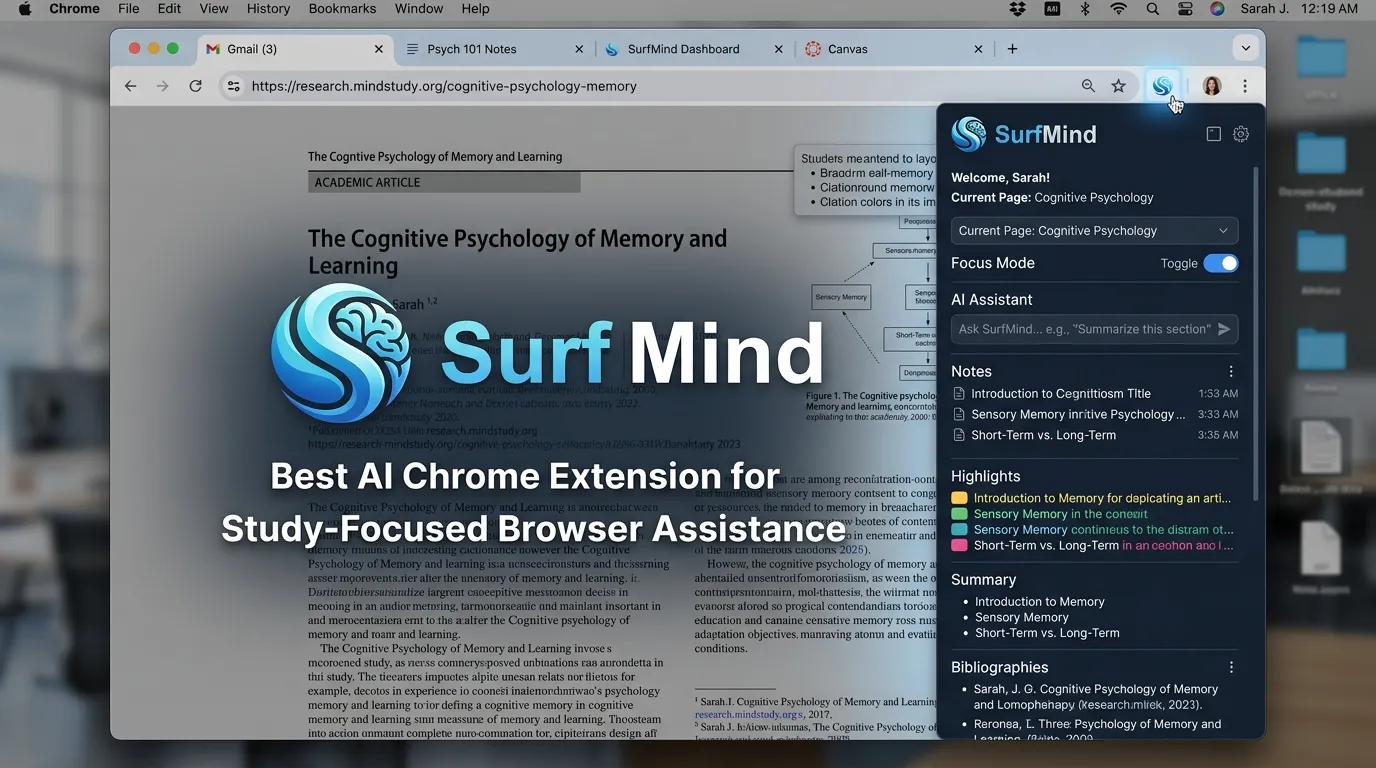Click the clock showing 12:19 AM

[1330, 9]
